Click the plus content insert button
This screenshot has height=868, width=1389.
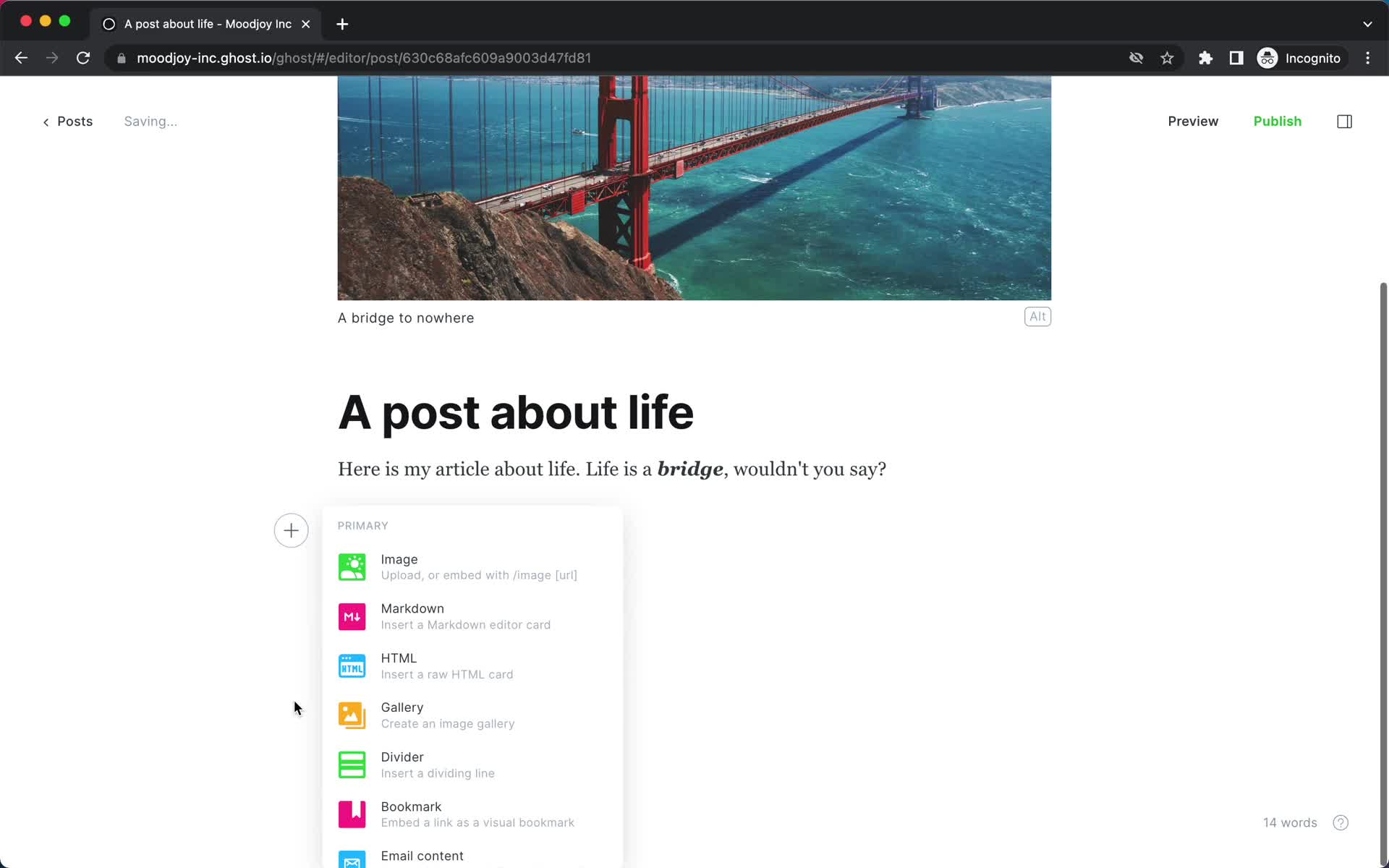(x=291, y=530)
